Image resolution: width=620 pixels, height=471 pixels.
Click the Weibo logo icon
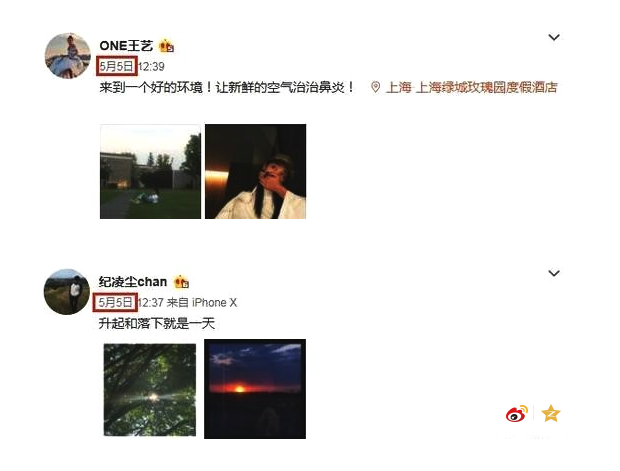517,414
